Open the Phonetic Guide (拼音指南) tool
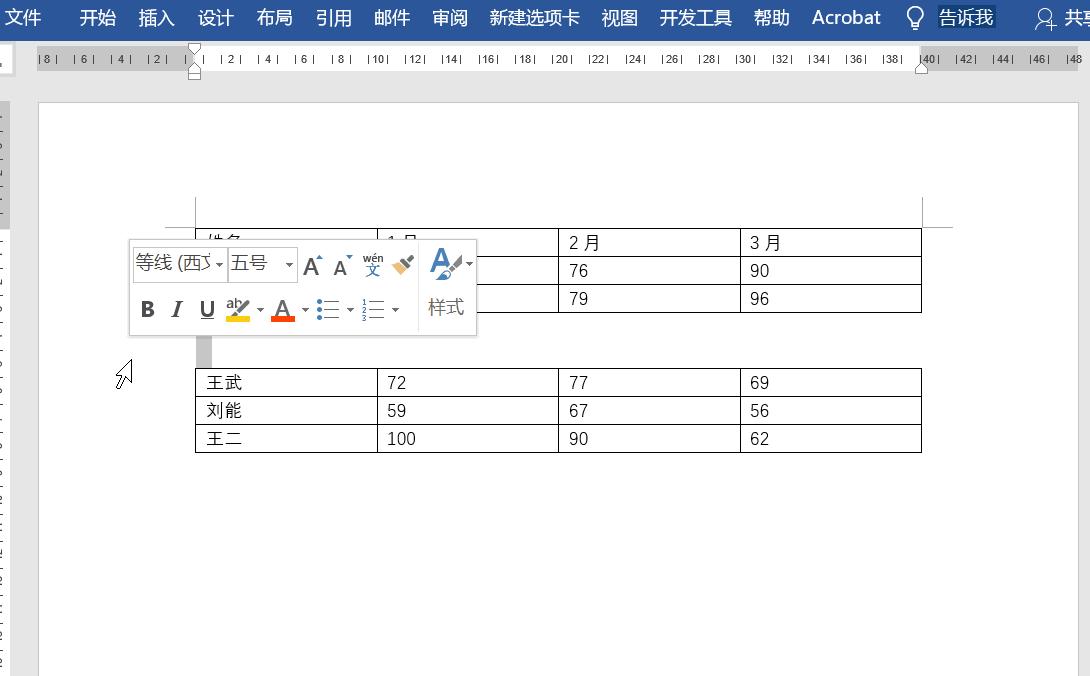 [x=371, y=264]
